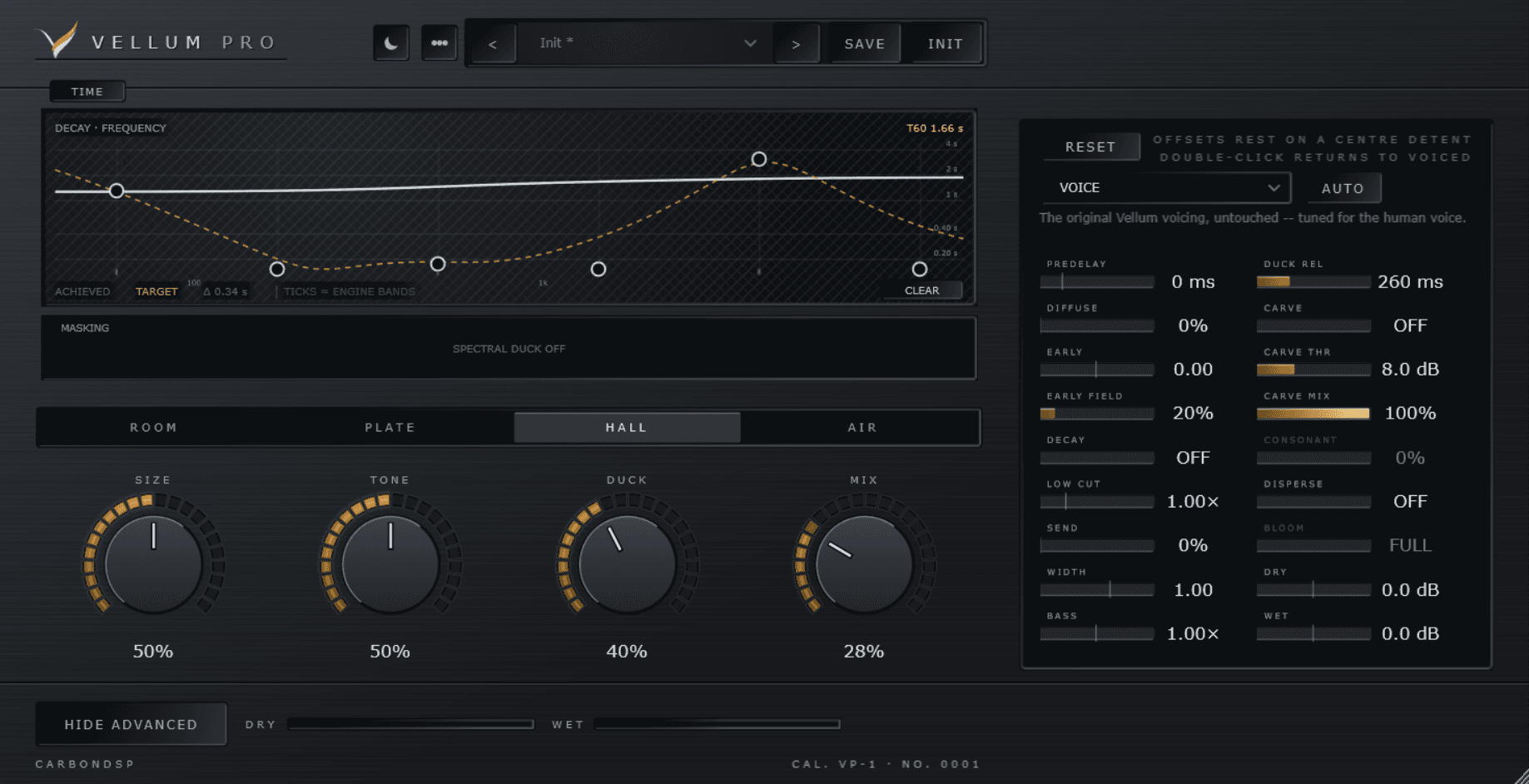
Task: Click the PREDELAY slider
Action: click(1097, 282)
